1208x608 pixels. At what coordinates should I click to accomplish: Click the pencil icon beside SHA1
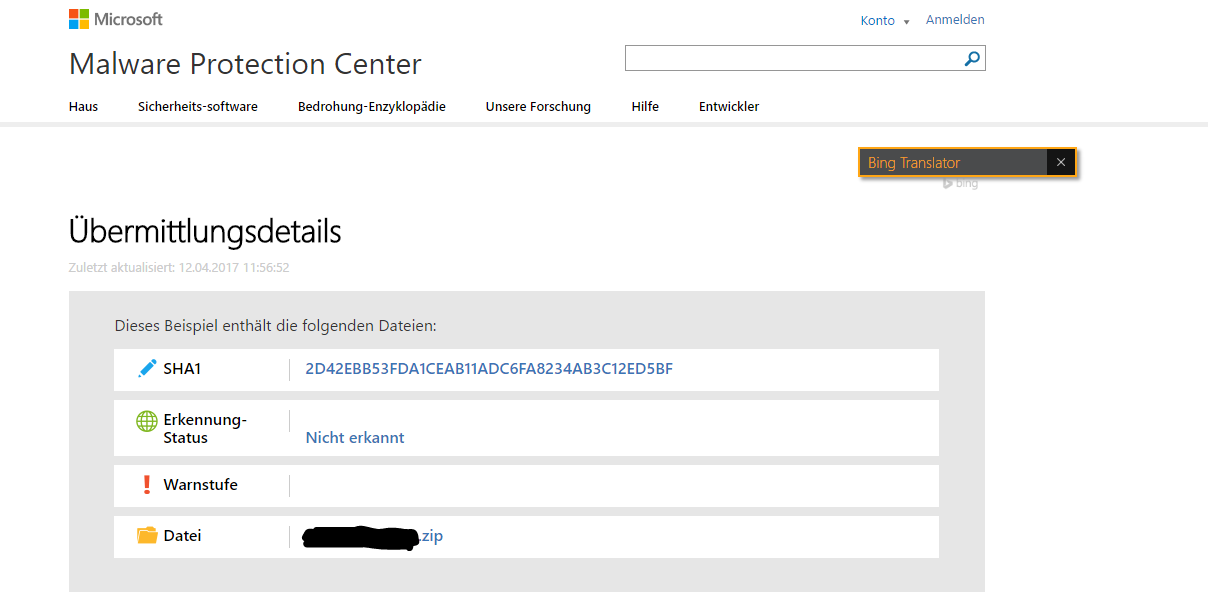click(147, 369)
